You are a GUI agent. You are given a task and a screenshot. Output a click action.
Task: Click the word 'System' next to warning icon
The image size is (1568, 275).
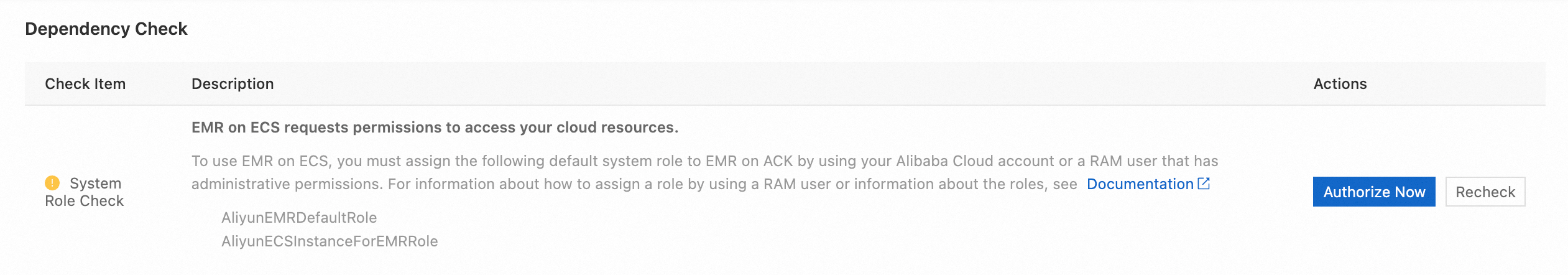[95, 184]
